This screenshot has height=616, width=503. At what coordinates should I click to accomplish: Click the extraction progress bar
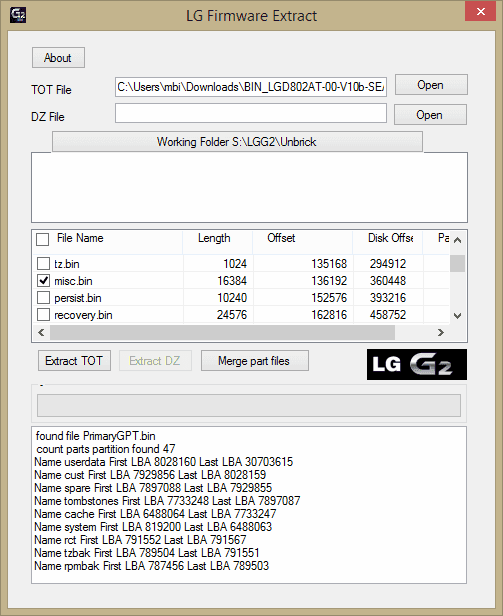click(249, 405)
